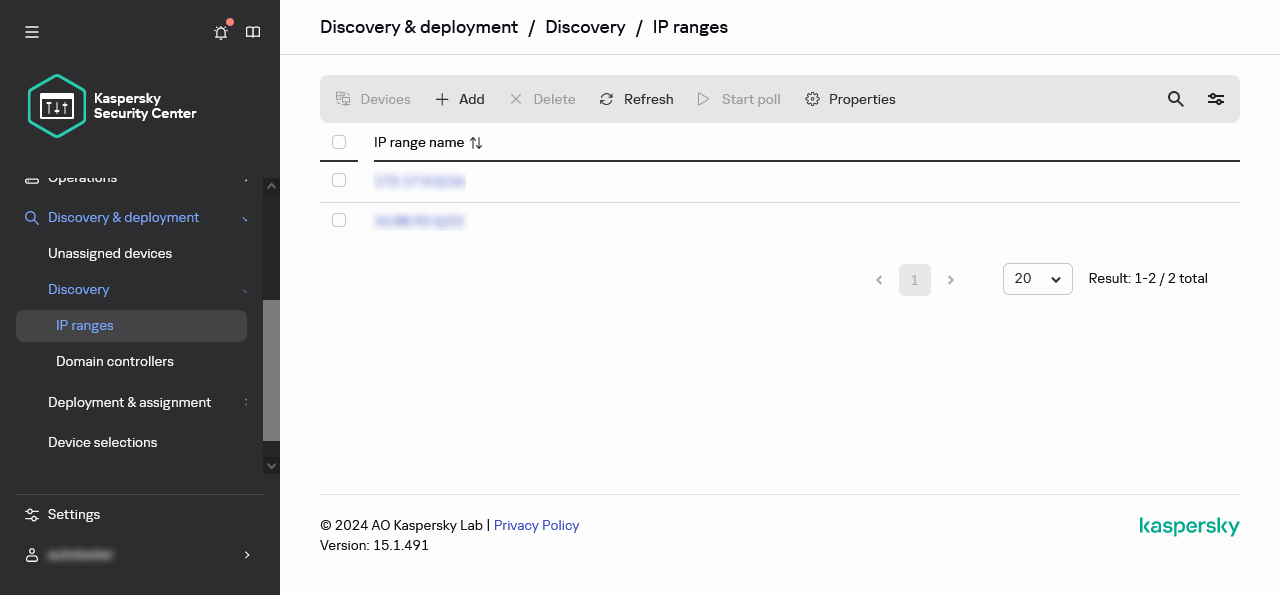Expand the Operations section chevron

tap(246, 180)
